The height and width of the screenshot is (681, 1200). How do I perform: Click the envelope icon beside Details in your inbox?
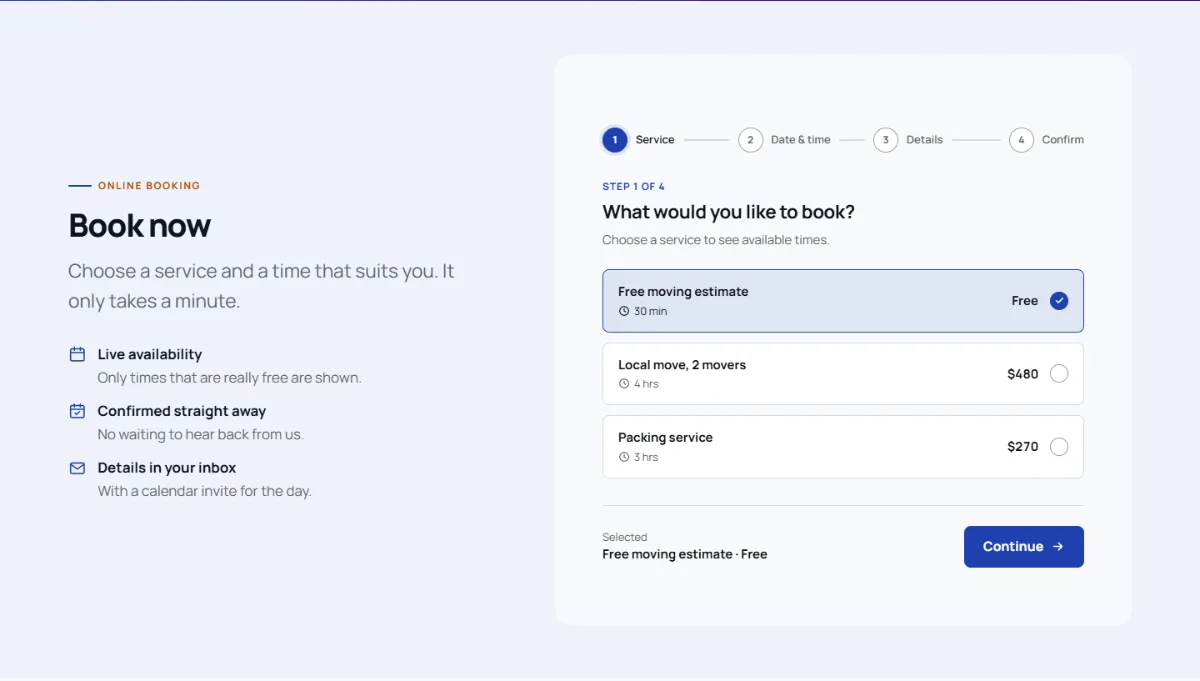[x=77, y=468]
